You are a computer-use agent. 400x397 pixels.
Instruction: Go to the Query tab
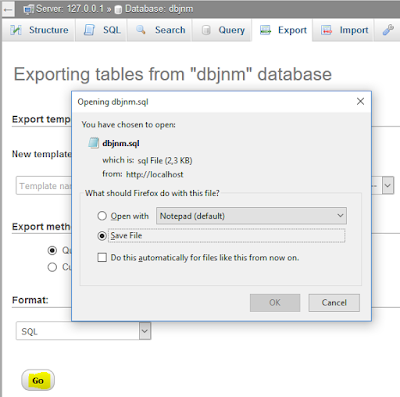(222, 30)
